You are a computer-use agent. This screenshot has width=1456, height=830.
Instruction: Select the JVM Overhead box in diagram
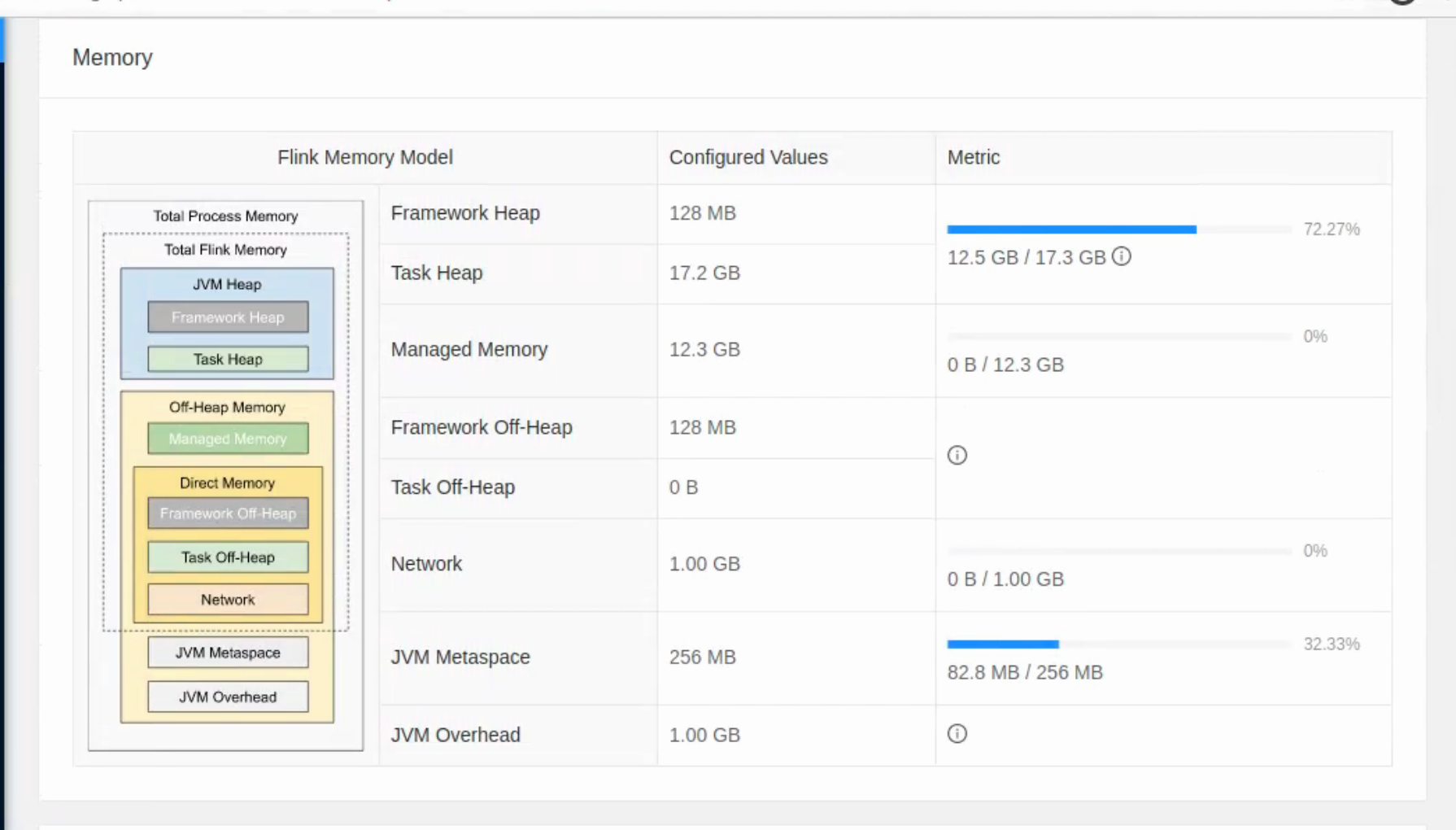pos(228,697)
